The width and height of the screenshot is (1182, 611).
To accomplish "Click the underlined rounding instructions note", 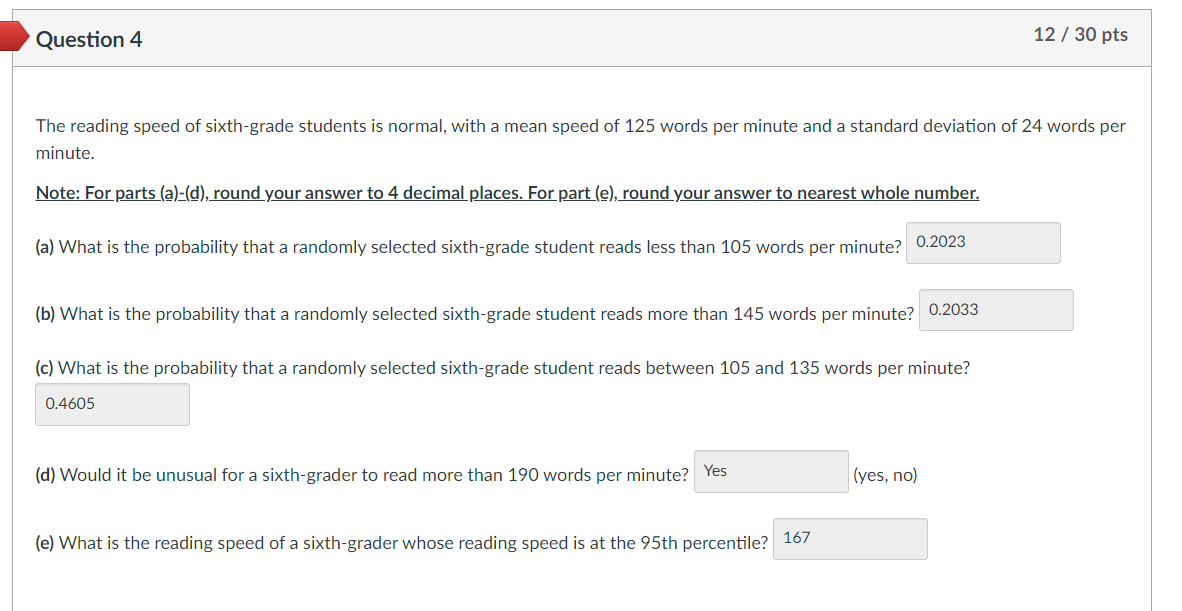I will pyautogui.click(x=506, y=192).
